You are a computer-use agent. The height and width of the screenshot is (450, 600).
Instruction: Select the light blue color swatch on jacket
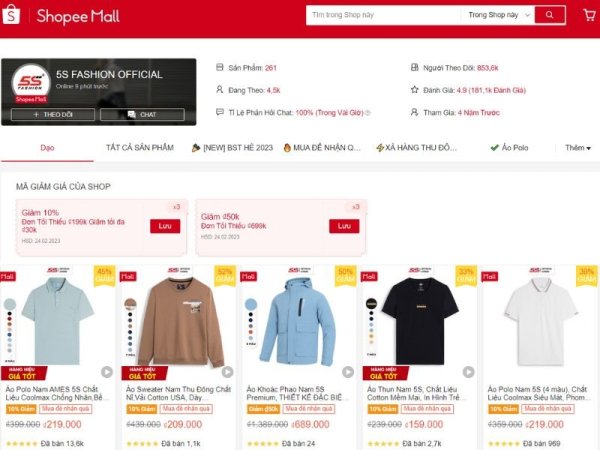[x=251, y=304]
